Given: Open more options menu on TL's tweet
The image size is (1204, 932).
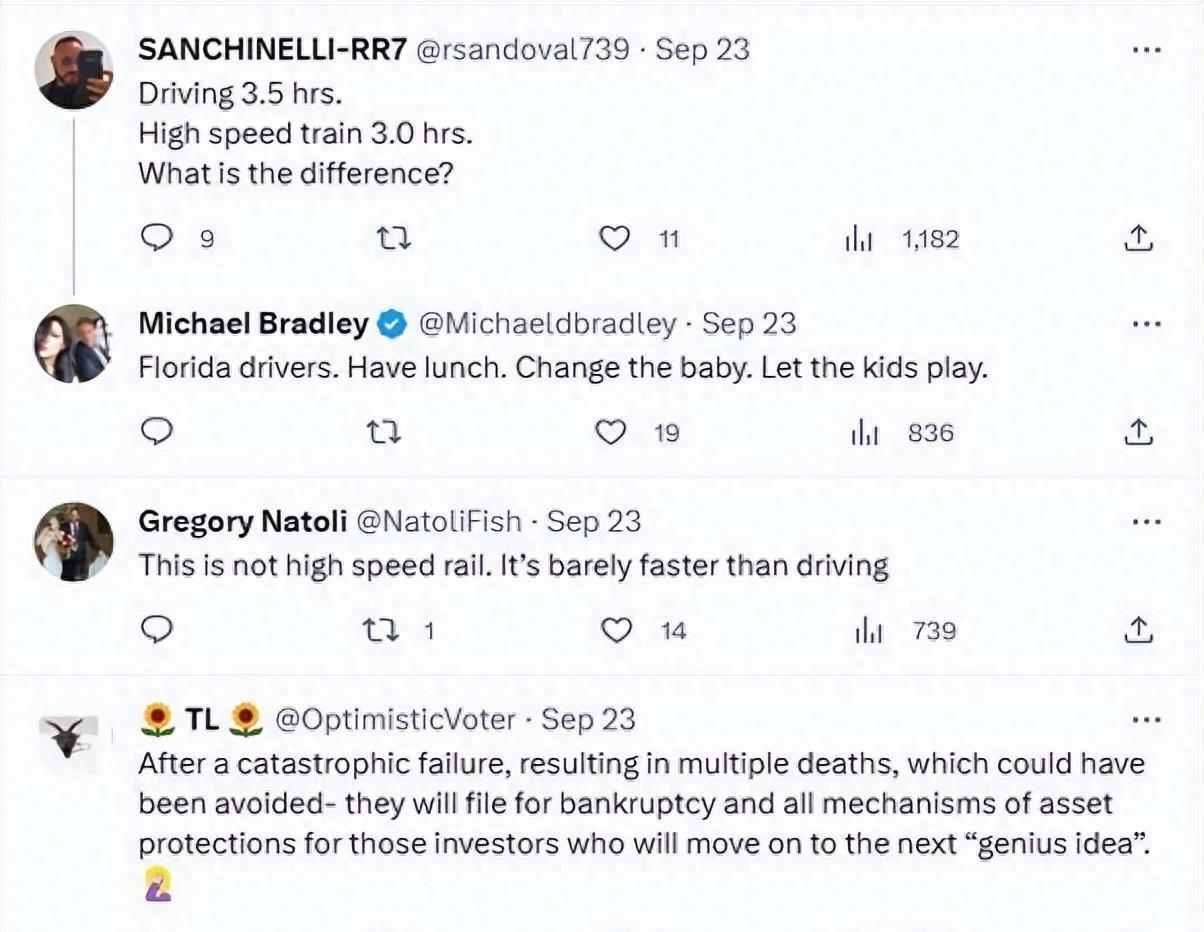Looking at the screenshot, I should [x=1145, y=720].
